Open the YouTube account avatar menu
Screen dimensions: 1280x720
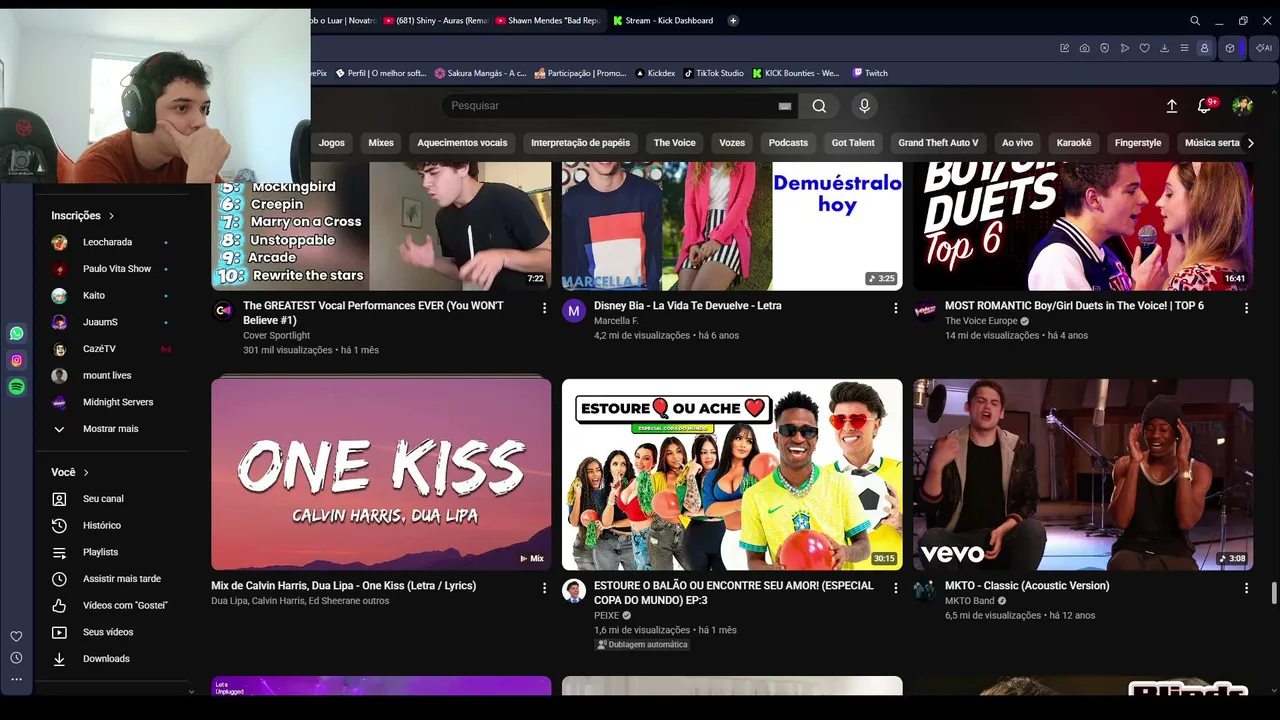tap(1242, 106)
